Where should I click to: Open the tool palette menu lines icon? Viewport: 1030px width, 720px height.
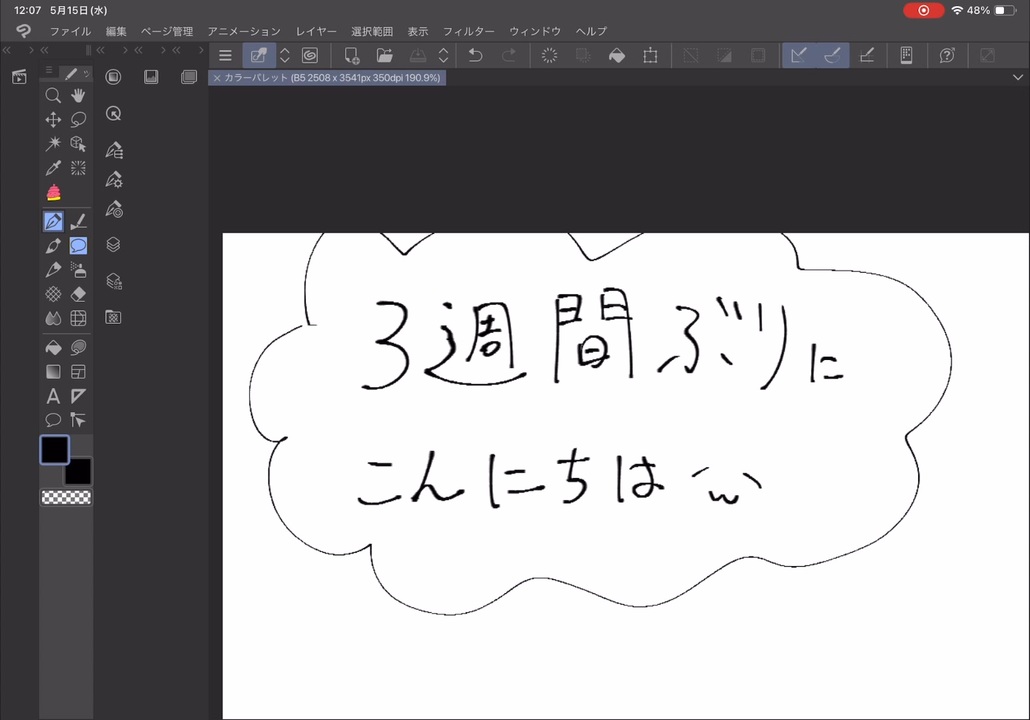pyautogui.click(x=49, y=70)
